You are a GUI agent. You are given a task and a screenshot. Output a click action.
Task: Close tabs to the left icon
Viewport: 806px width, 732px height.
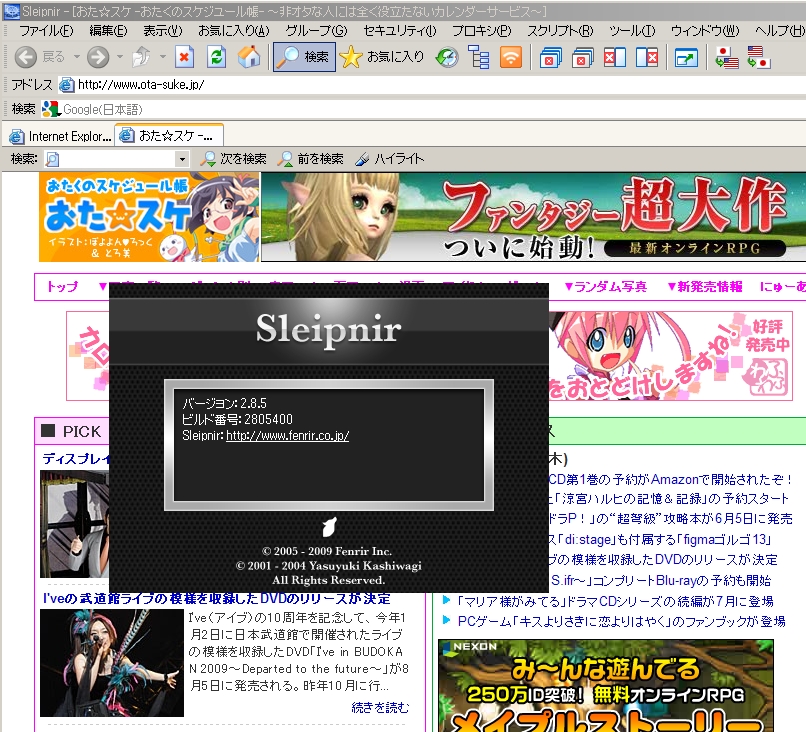click(615, 57)
